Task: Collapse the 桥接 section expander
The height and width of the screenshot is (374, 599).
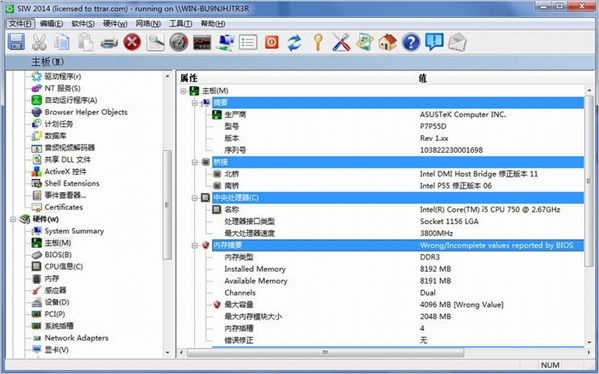Action: pyautogui.click(x=195, y=162)
